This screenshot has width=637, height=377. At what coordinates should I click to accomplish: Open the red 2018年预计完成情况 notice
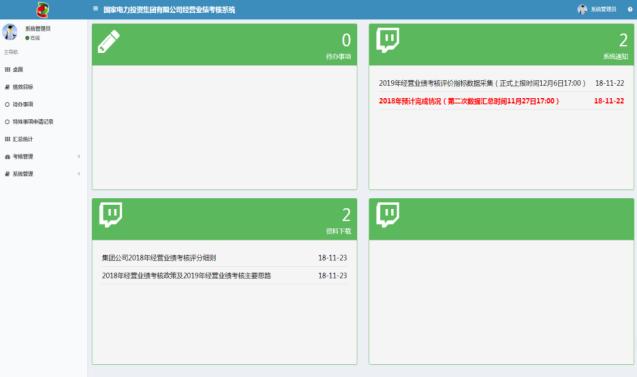pyautogui.click(x=501, y=101)
